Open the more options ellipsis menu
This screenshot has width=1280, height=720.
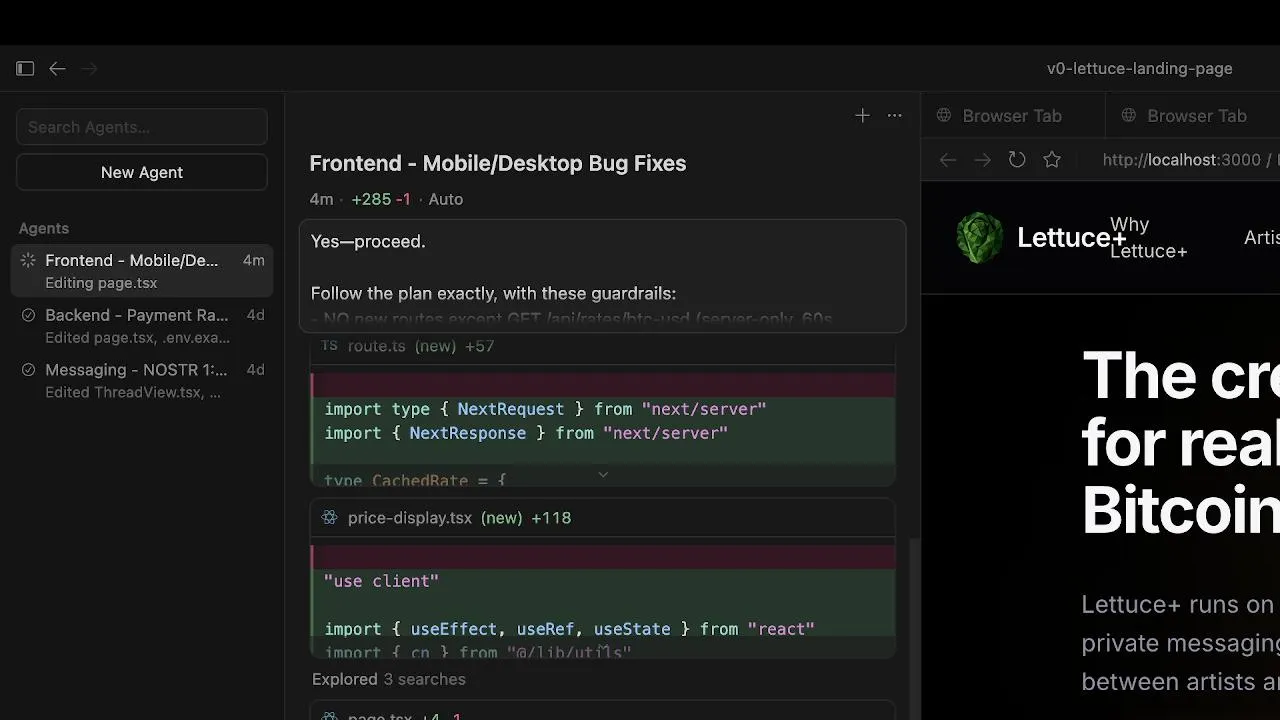click(x=895, y=115)
